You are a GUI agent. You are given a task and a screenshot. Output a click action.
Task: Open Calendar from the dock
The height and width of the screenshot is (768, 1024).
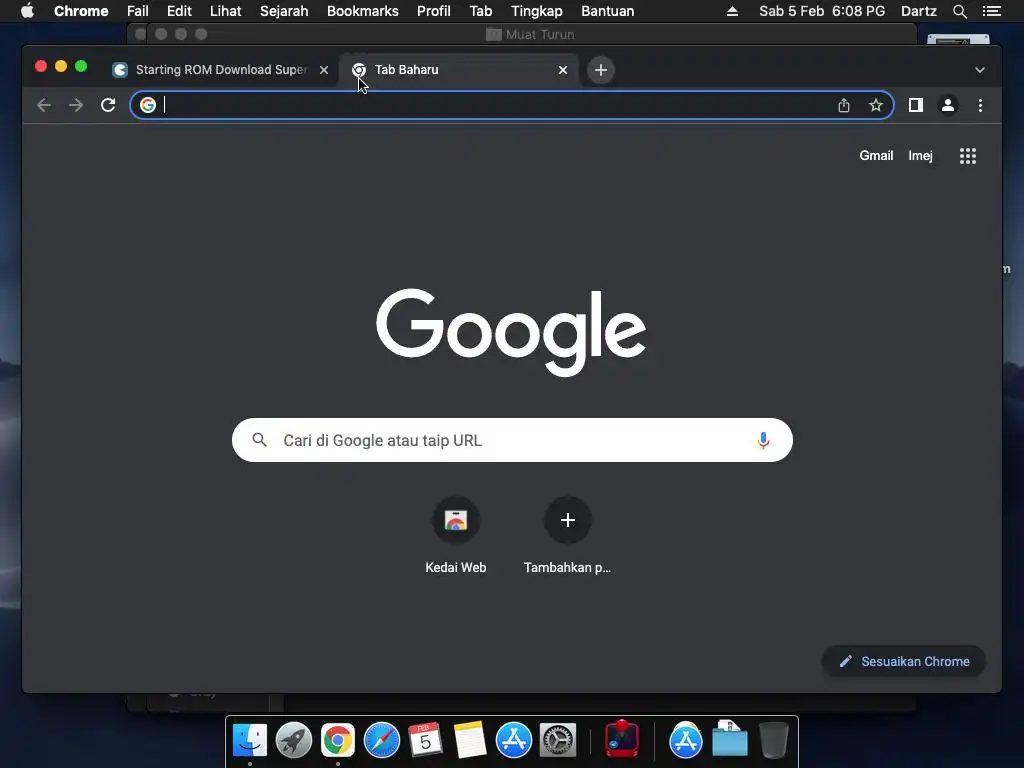[x=425, y=741]
